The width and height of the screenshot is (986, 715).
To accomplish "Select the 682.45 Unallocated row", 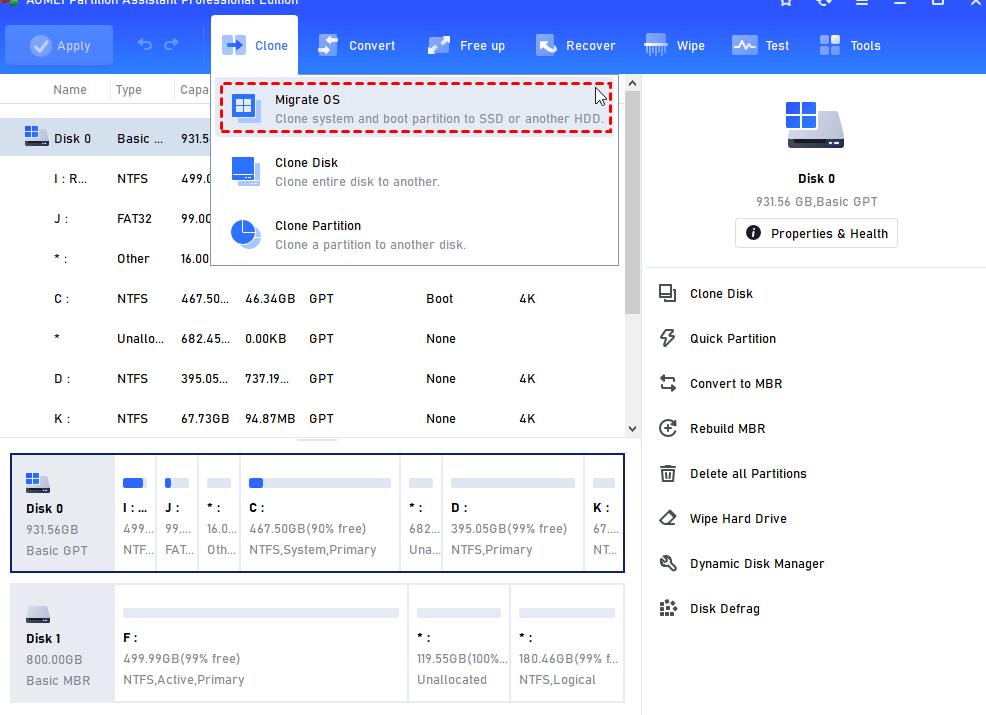I will (x=312, y=339).
